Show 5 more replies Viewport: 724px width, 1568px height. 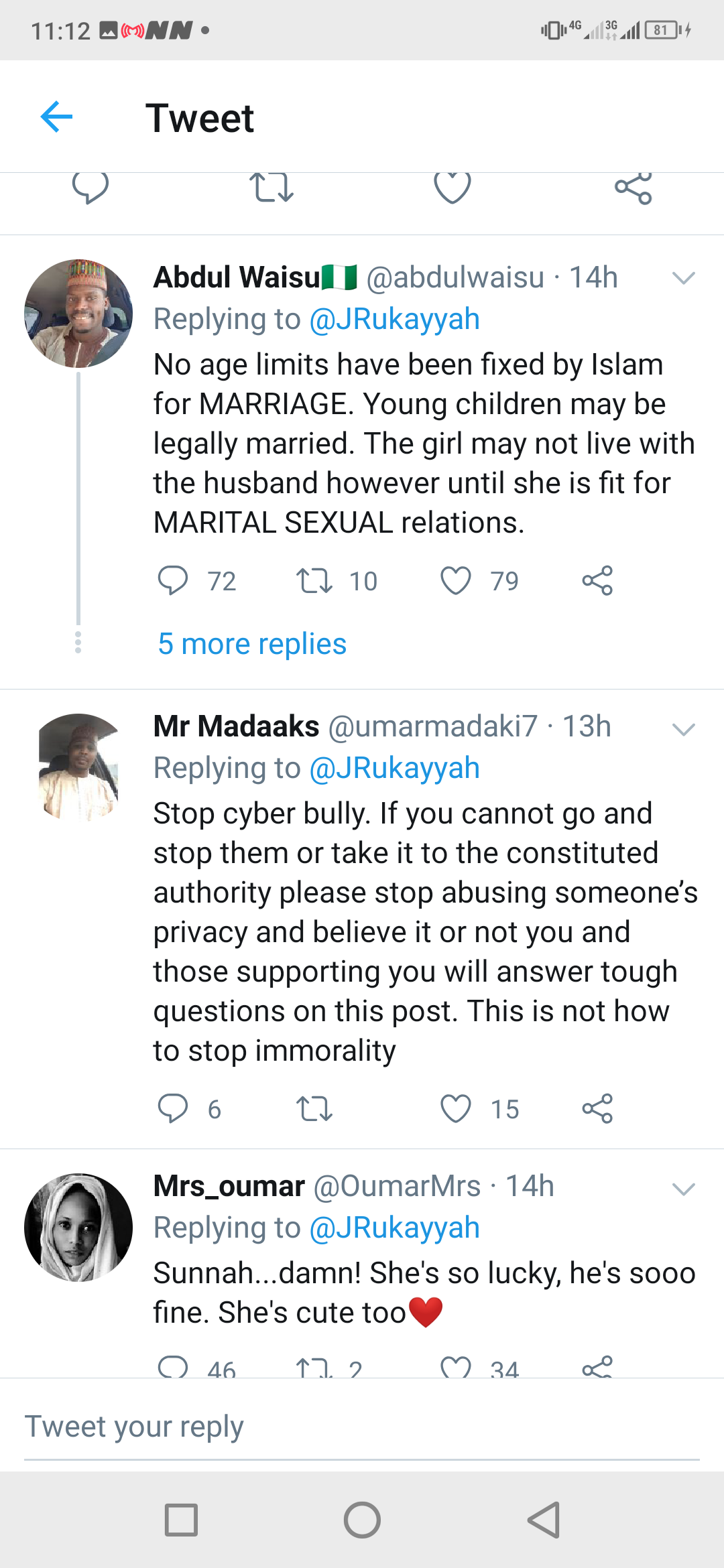252,644
